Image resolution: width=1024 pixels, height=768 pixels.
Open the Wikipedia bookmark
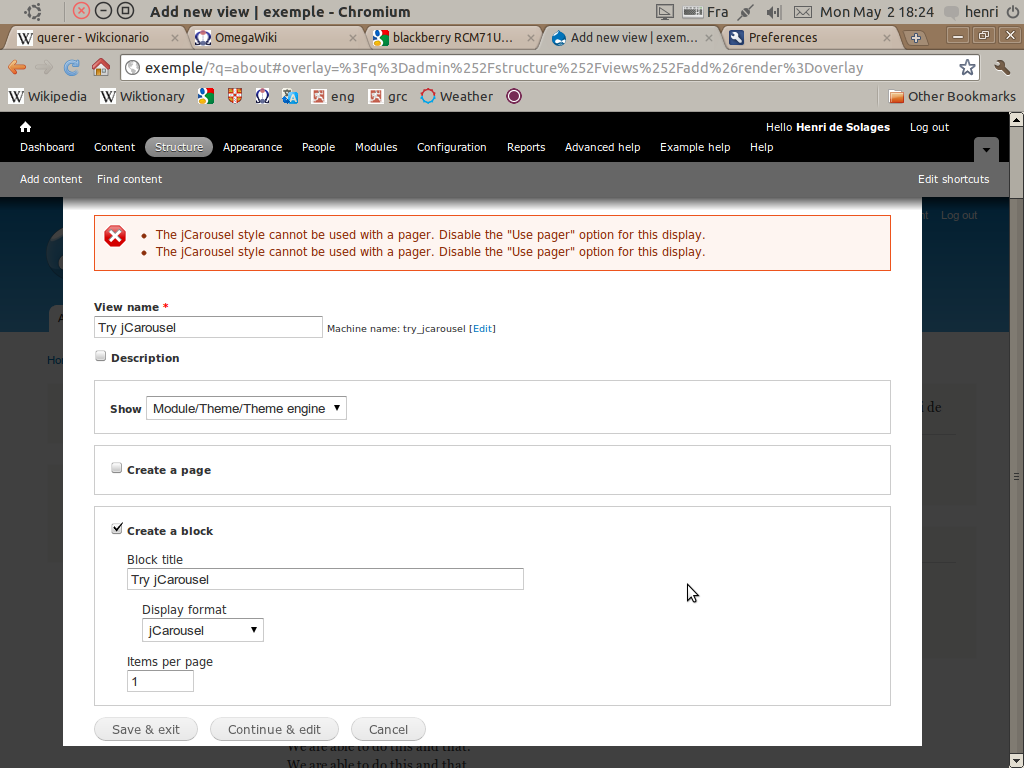point(48,97)
